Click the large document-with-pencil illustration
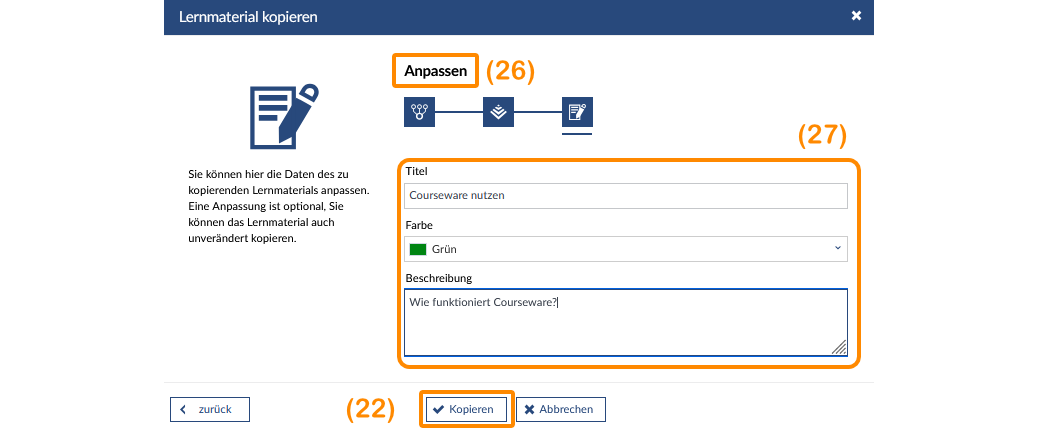 (283, 115)
